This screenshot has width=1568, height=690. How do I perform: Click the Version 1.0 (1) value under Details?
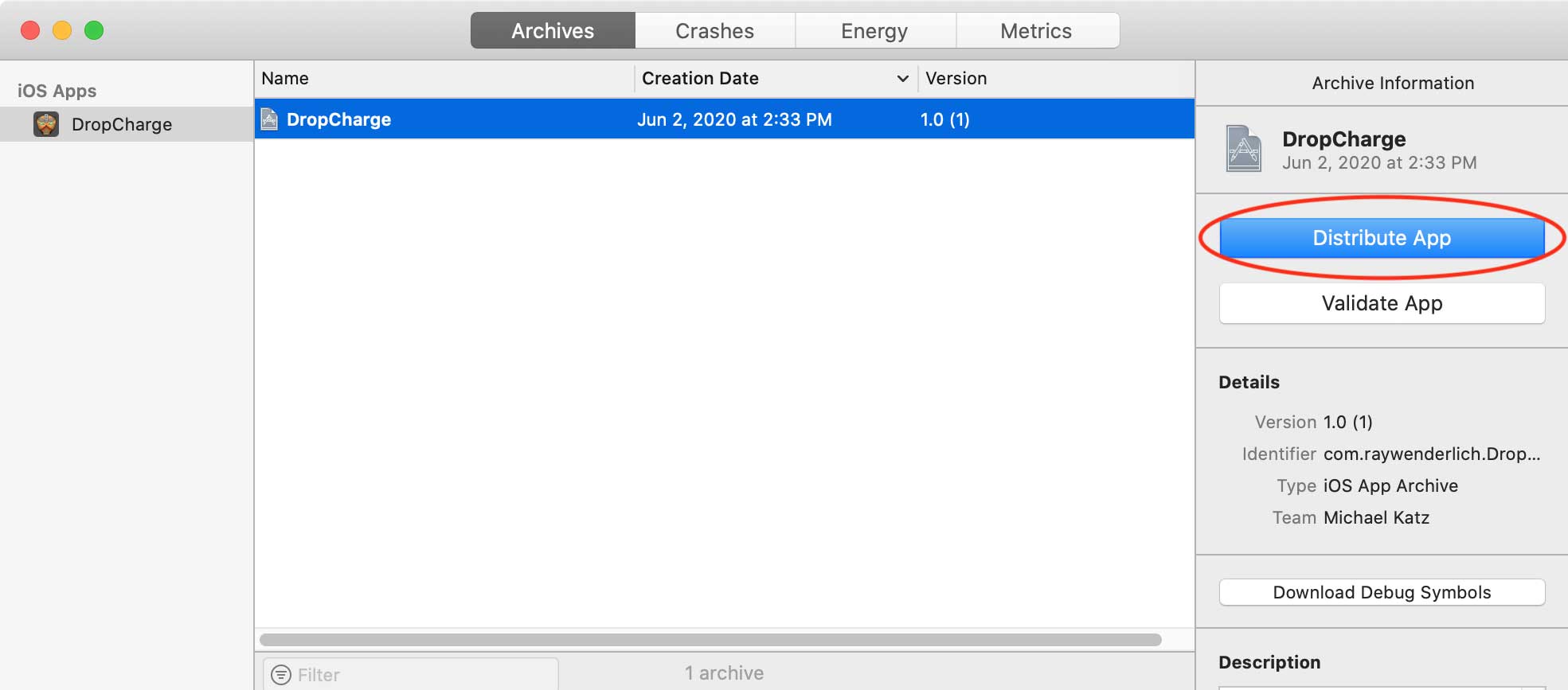1347,422
